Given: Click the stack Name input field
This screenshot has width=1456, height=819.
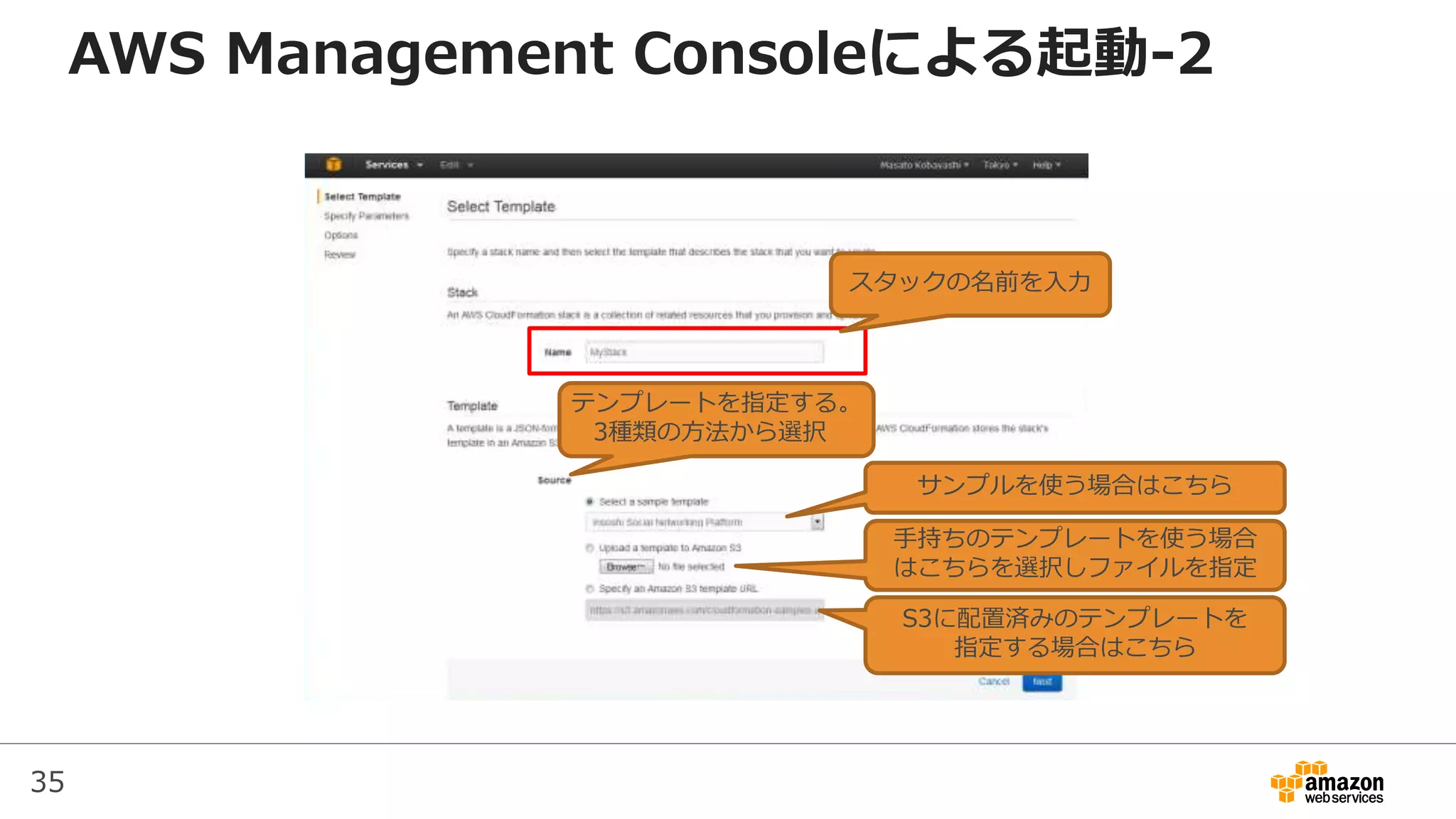Looking at the screenshot, I should (705, 352).
